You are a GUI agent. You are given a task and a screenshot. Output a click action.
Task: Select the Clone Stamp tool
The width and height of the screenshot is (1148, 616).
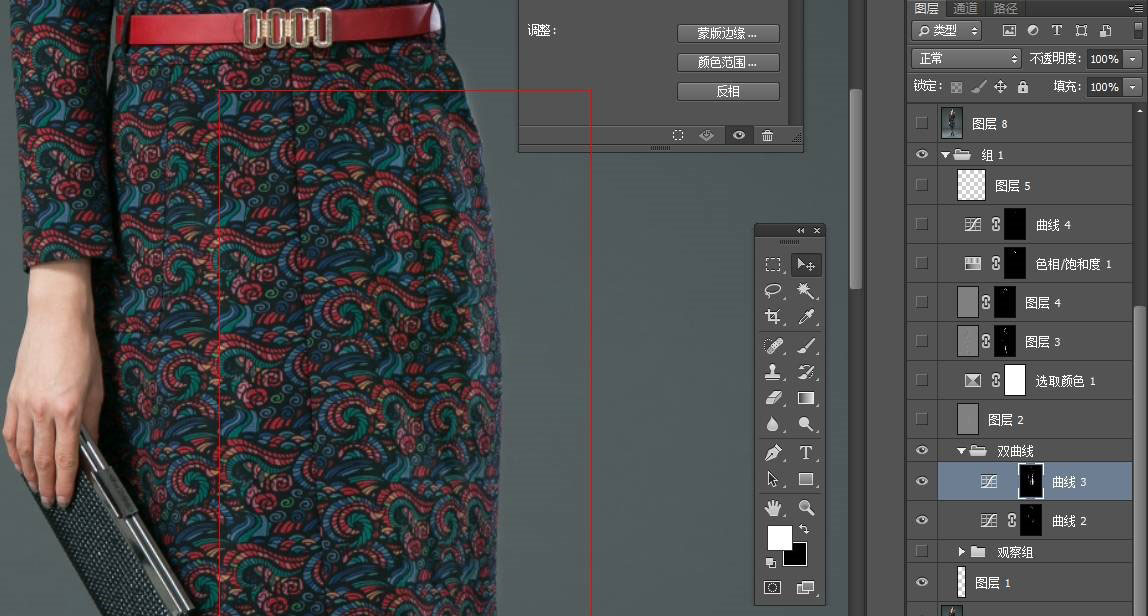[773, 372]
